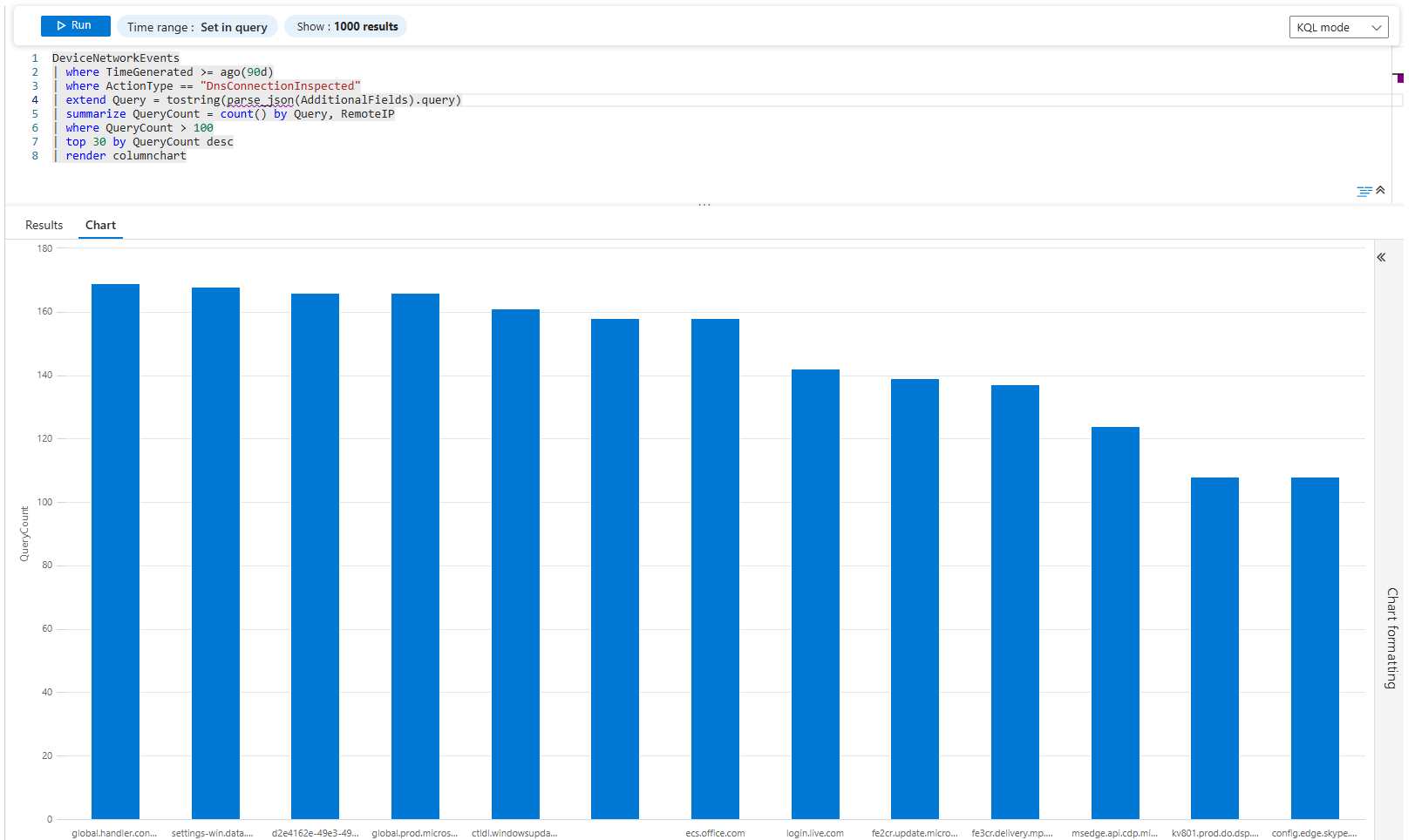
Task: Select the ecs.office.com bar in chart
Action: [x=715, y=568]
